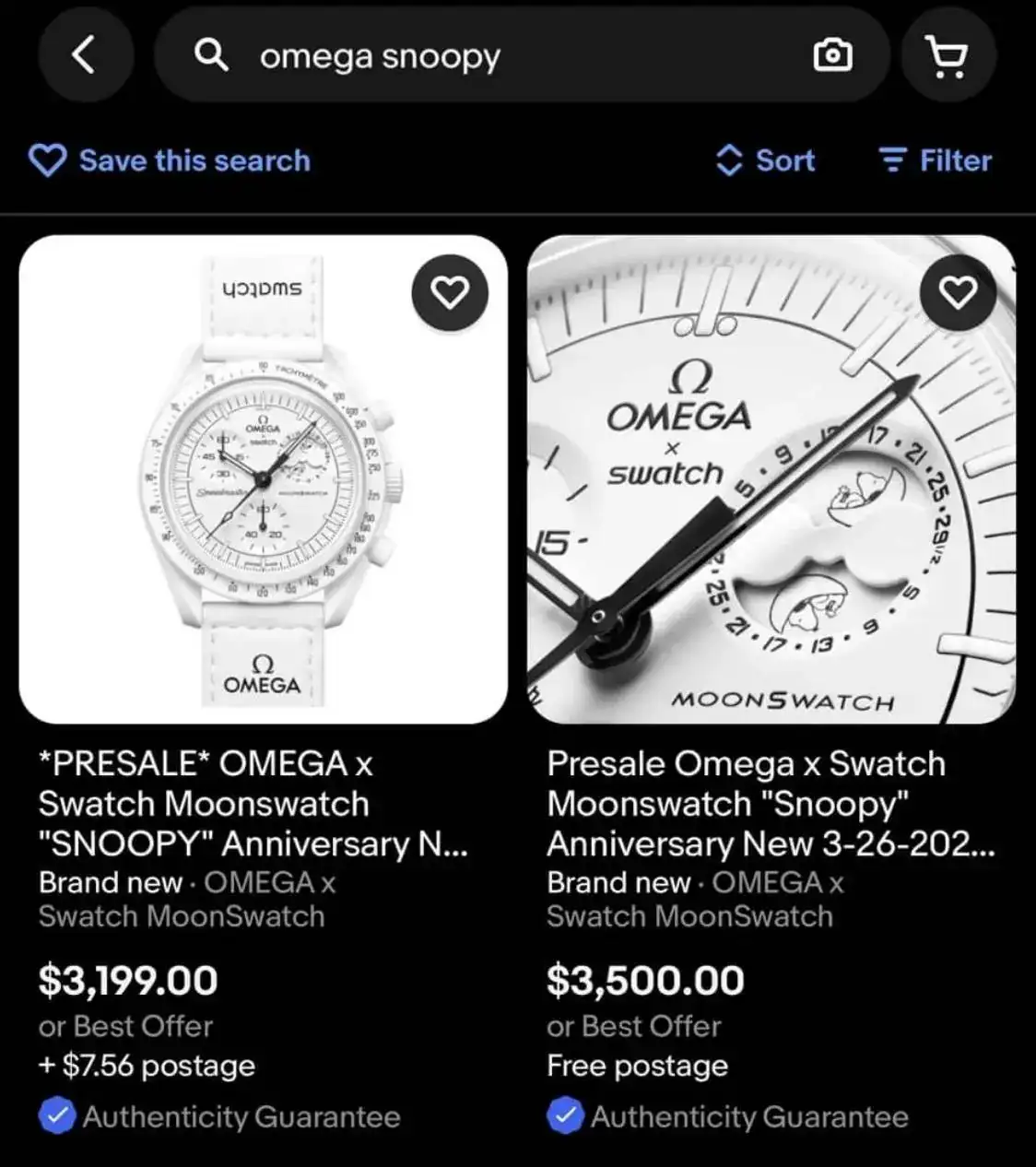Open camera image search
Viewport: 1036px width, 1167px height.
832,55
